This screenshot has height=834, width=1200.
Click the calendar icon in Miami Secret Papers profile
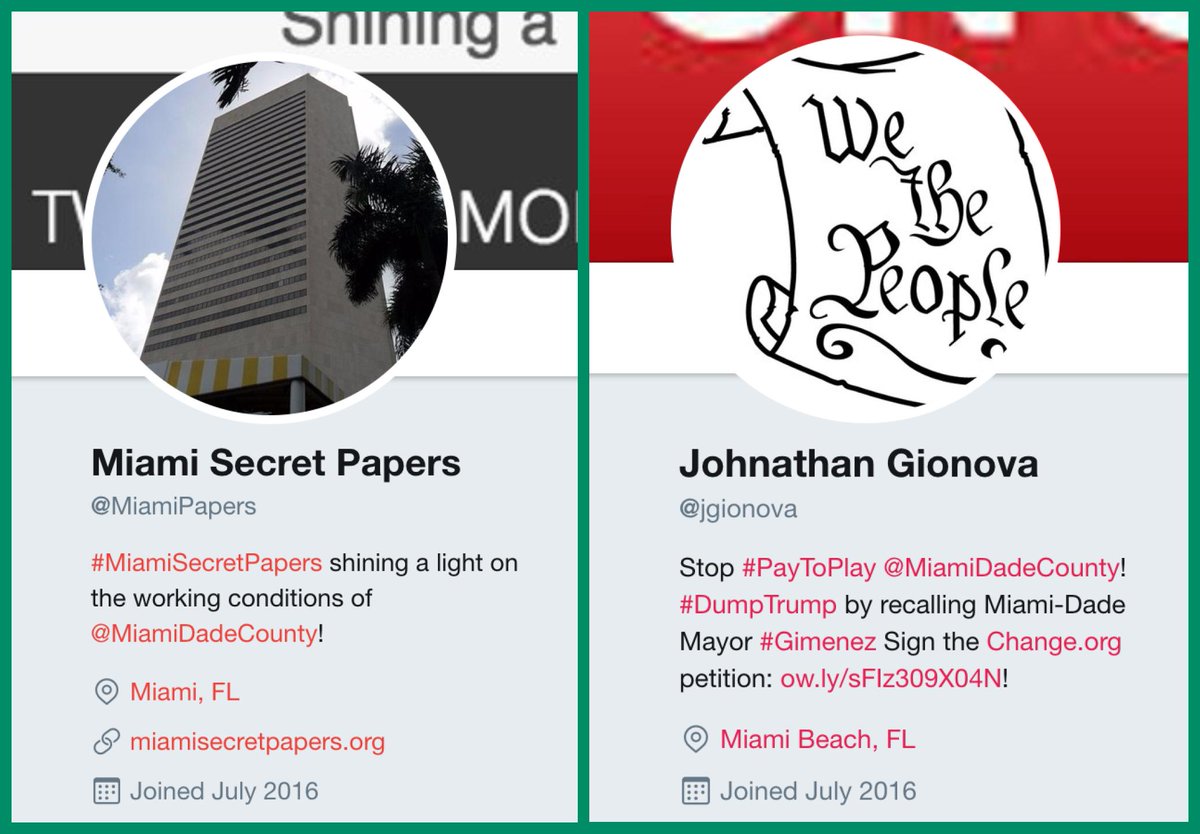pyautogui.click(x=105, y=792)
